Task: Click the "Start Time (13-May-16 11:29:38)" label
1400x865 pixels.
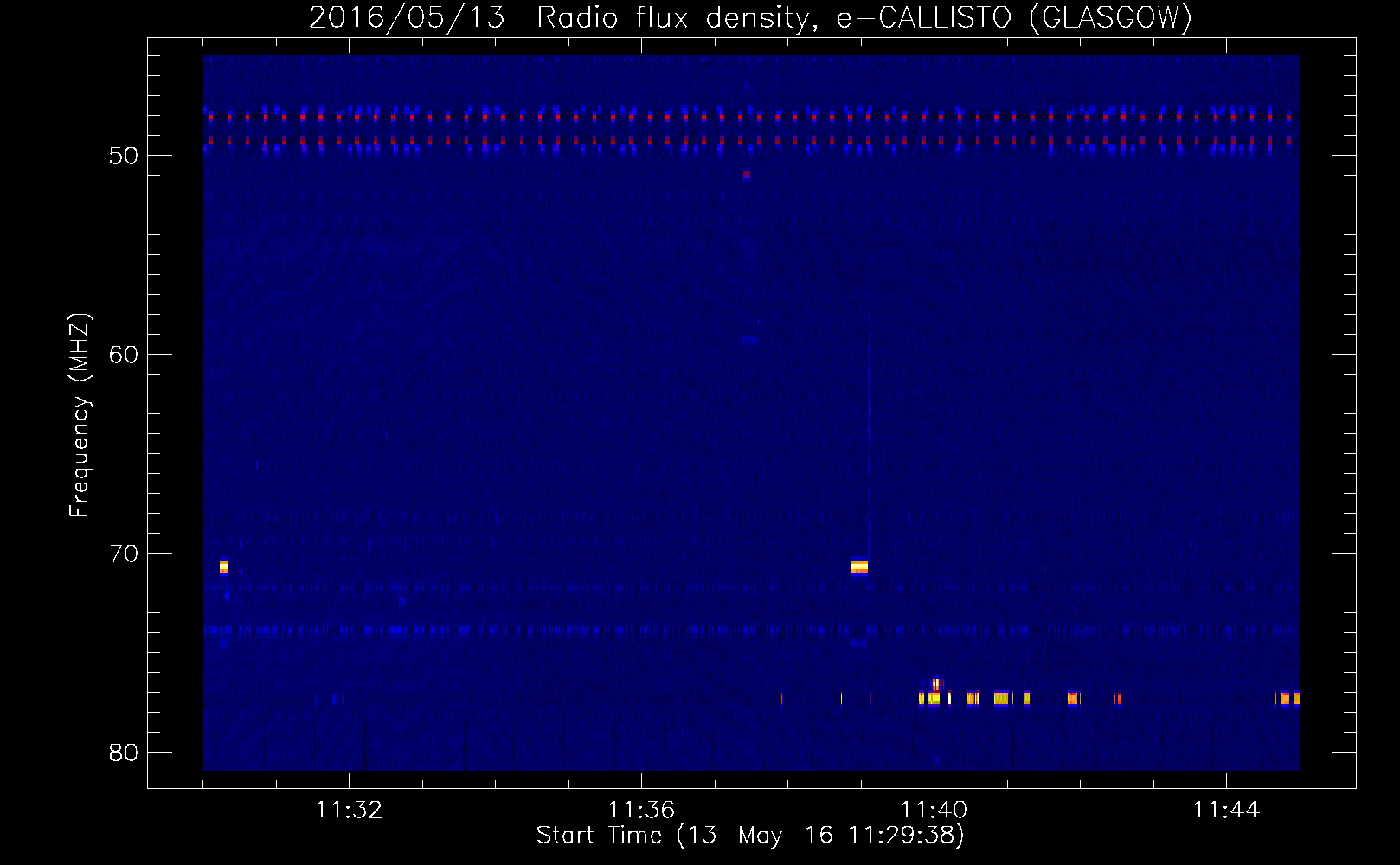Action: coord(750,835)
